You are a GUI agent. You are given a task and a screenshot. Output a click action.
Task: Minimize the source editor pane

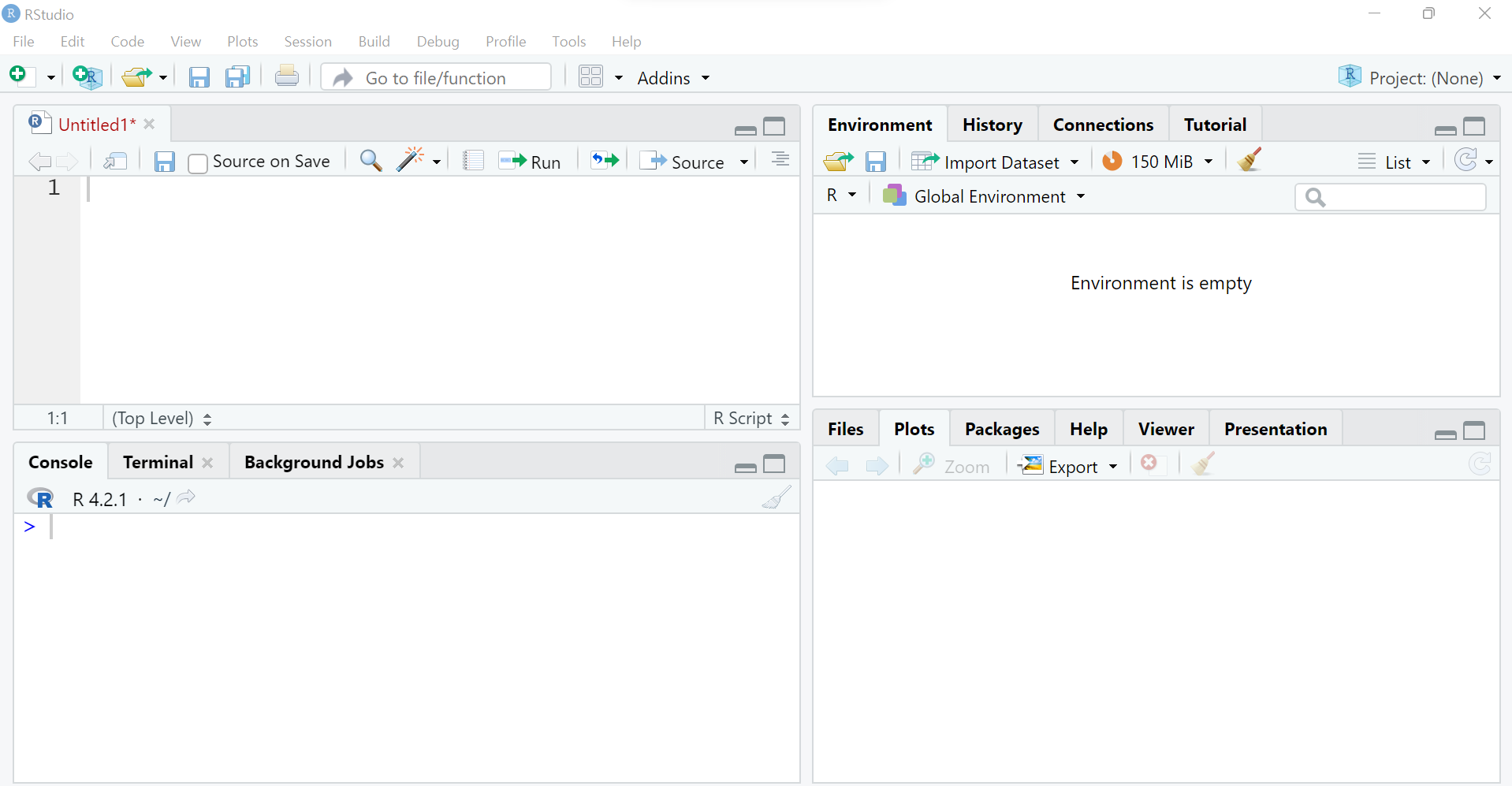pos(745,130)
